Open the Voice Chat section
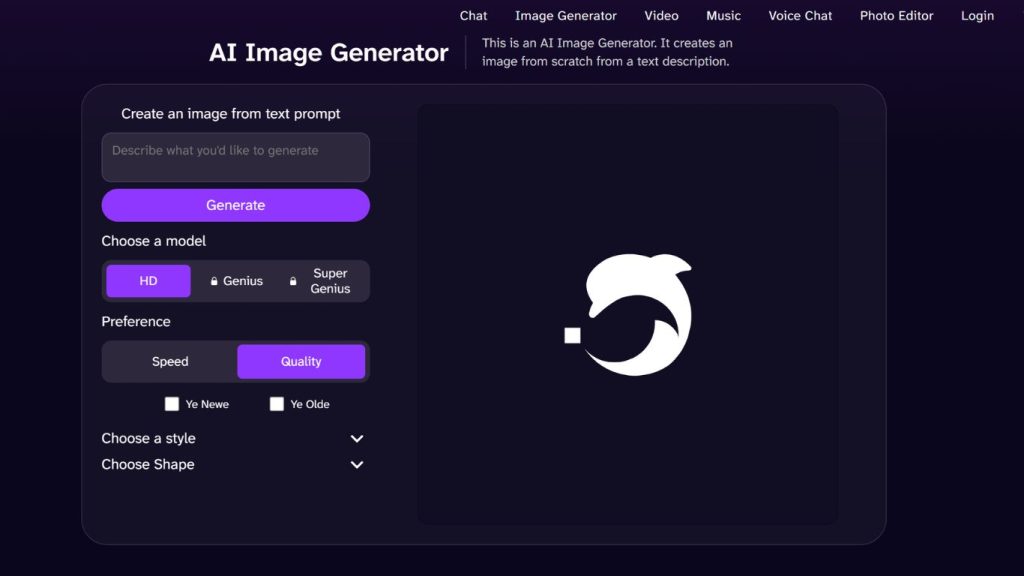Image resolution: width=1024 pixels, height=576 pixels. click(x=800, y=15)
